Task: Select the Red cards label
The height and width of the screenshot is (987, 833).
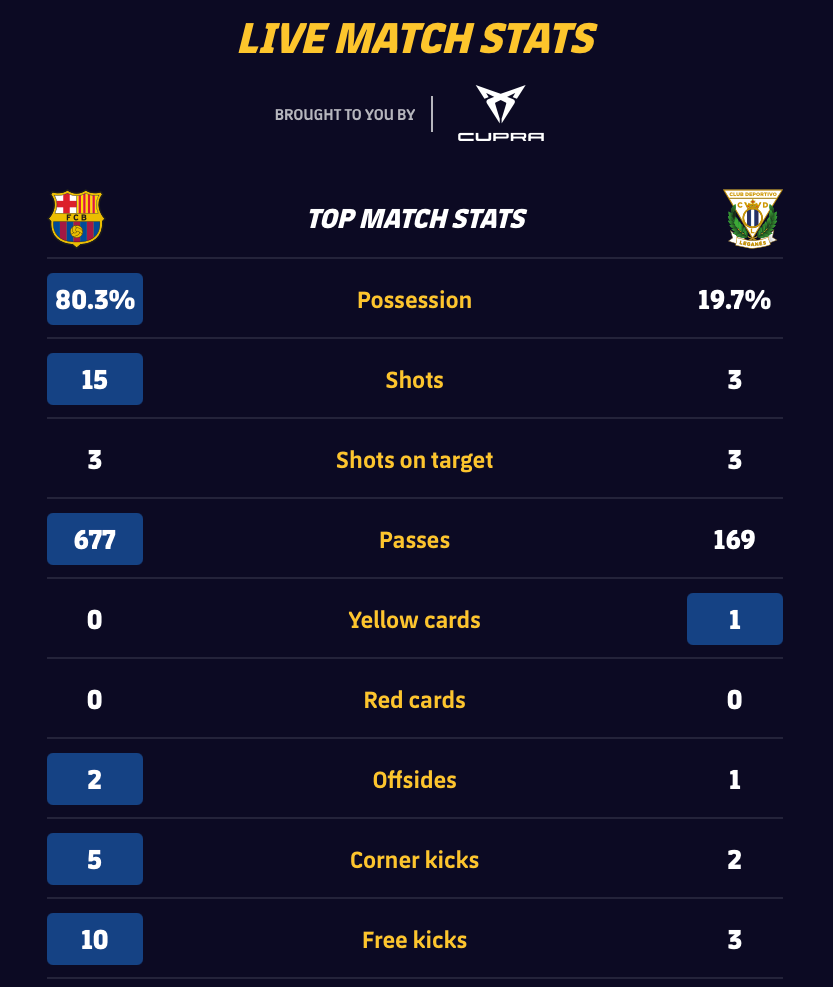Action: click(x=414, y=700)
